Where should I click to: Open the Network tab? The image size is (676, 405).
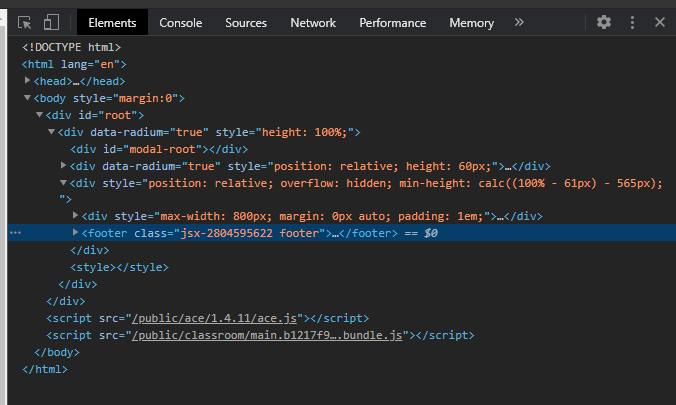[x=313, y=22]
